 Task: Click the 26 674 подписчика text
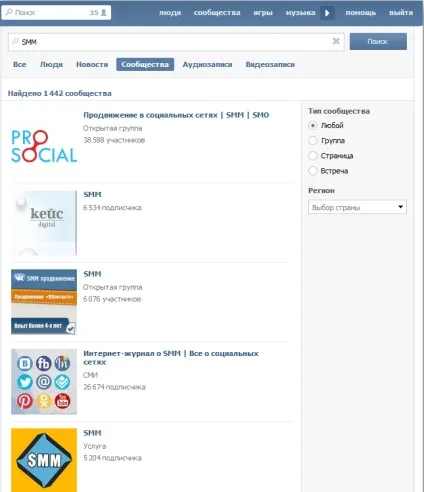point(114,387)
